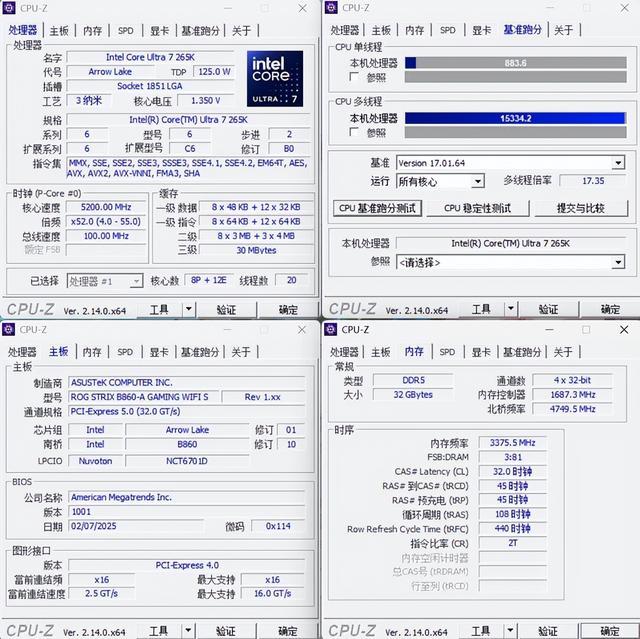Click the 微码 value 0x114
Image resolution: width=640 pixels, height=639 pixels.
click(x=278, y=526)
